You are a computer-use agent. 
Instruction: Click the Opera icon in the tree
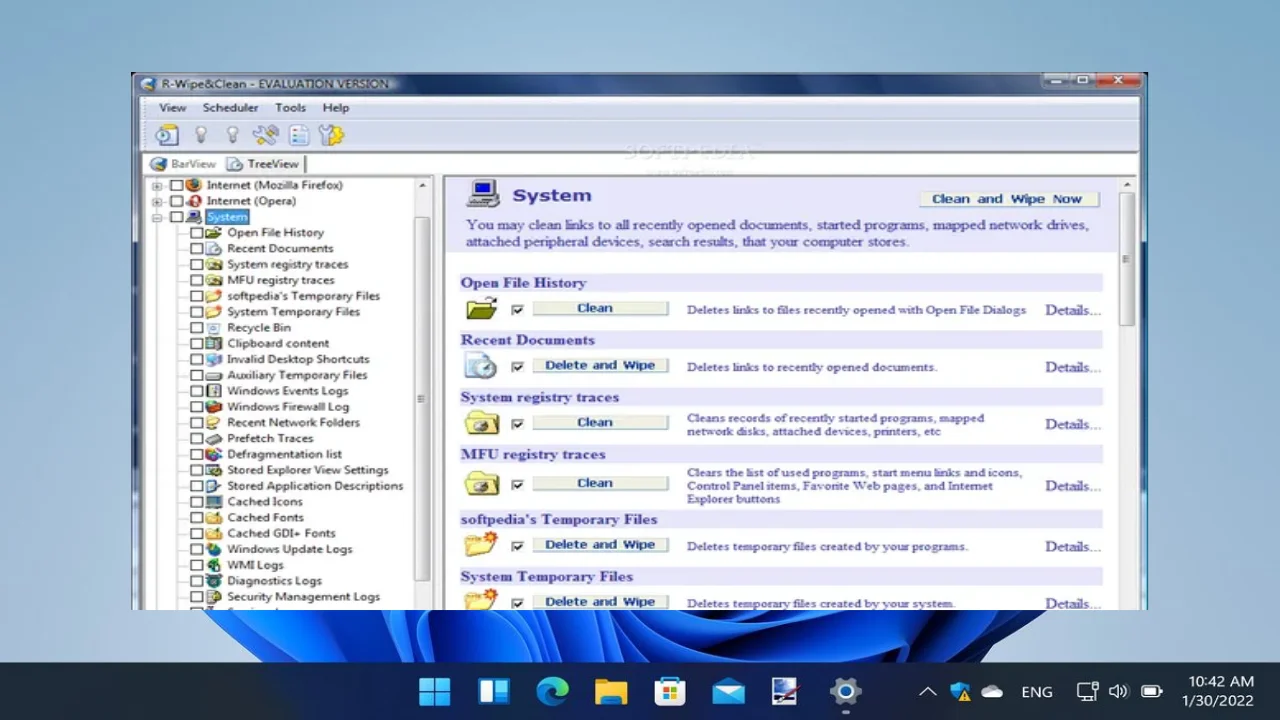coord(194,201)
